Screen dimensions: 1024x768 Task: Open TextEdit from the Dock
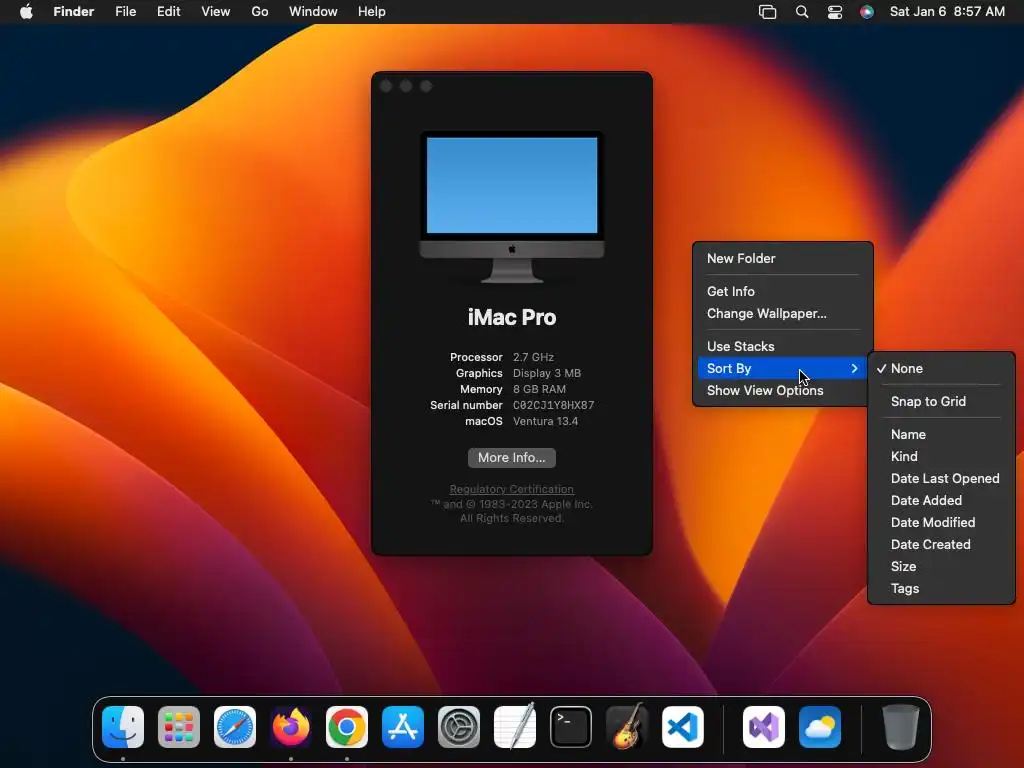515,727
